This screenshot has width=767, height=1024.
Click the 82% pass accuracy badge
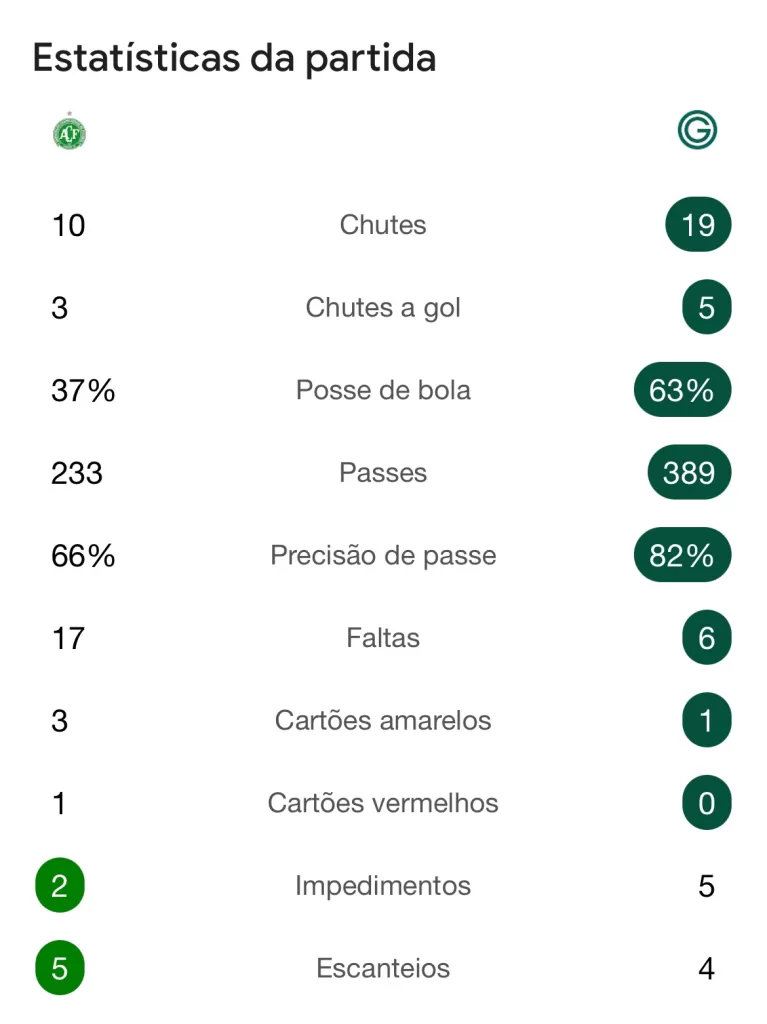682,555
